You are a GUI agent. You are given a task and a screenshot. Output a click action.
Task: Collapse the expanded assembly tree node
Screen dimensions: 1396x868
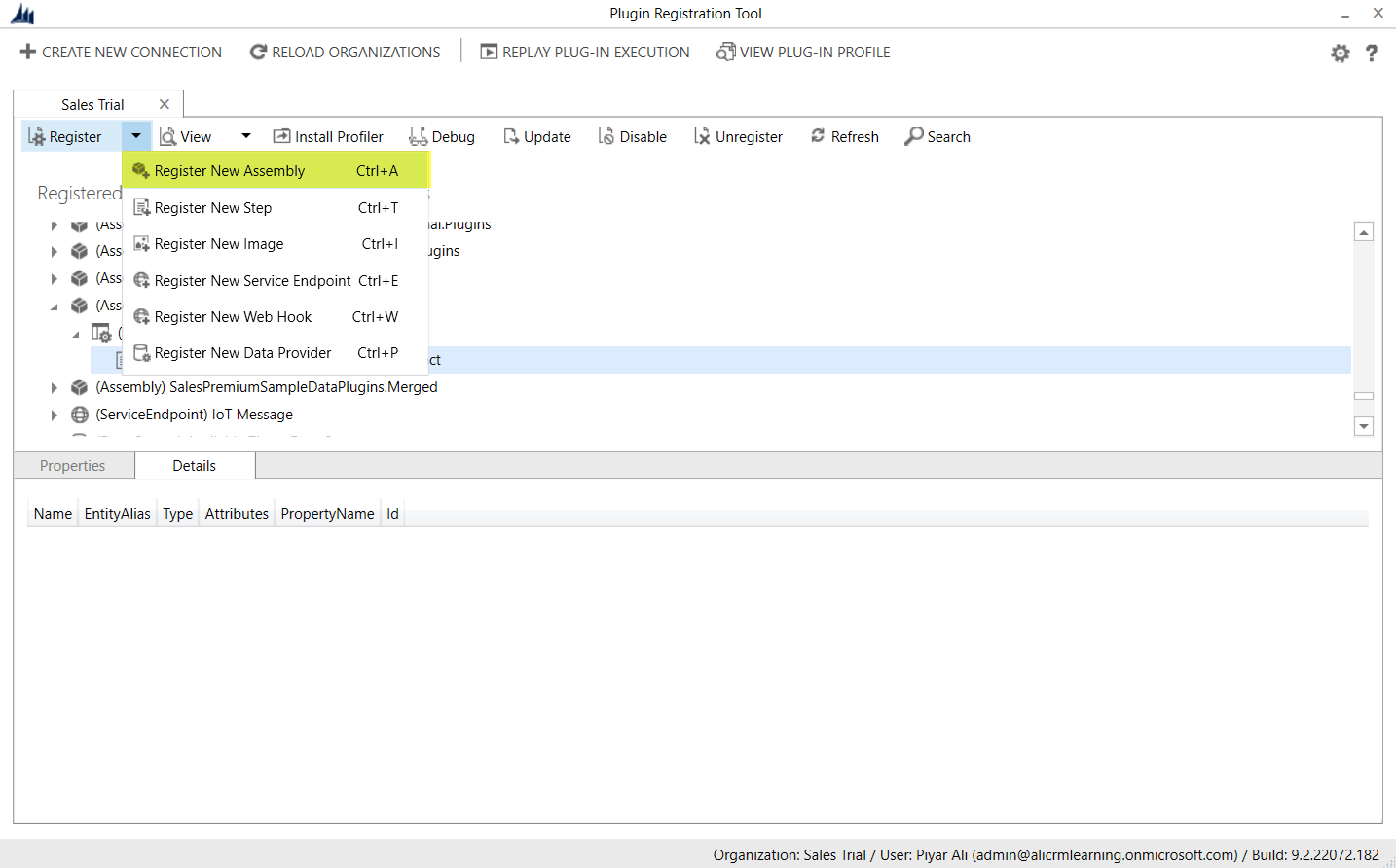(x=55, y=307)
